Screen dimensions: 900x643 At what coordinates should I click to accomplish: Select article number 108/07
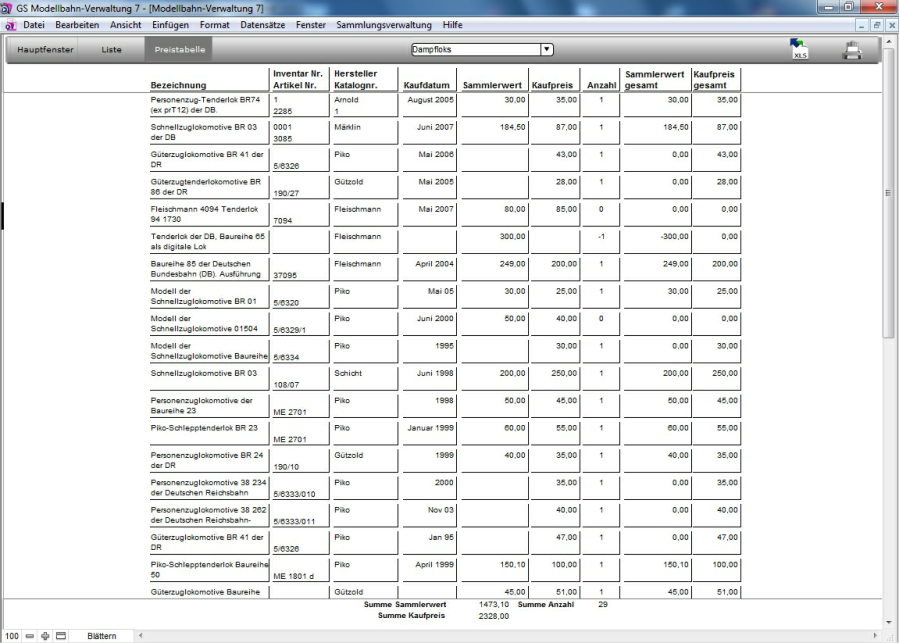pos(286,385)
